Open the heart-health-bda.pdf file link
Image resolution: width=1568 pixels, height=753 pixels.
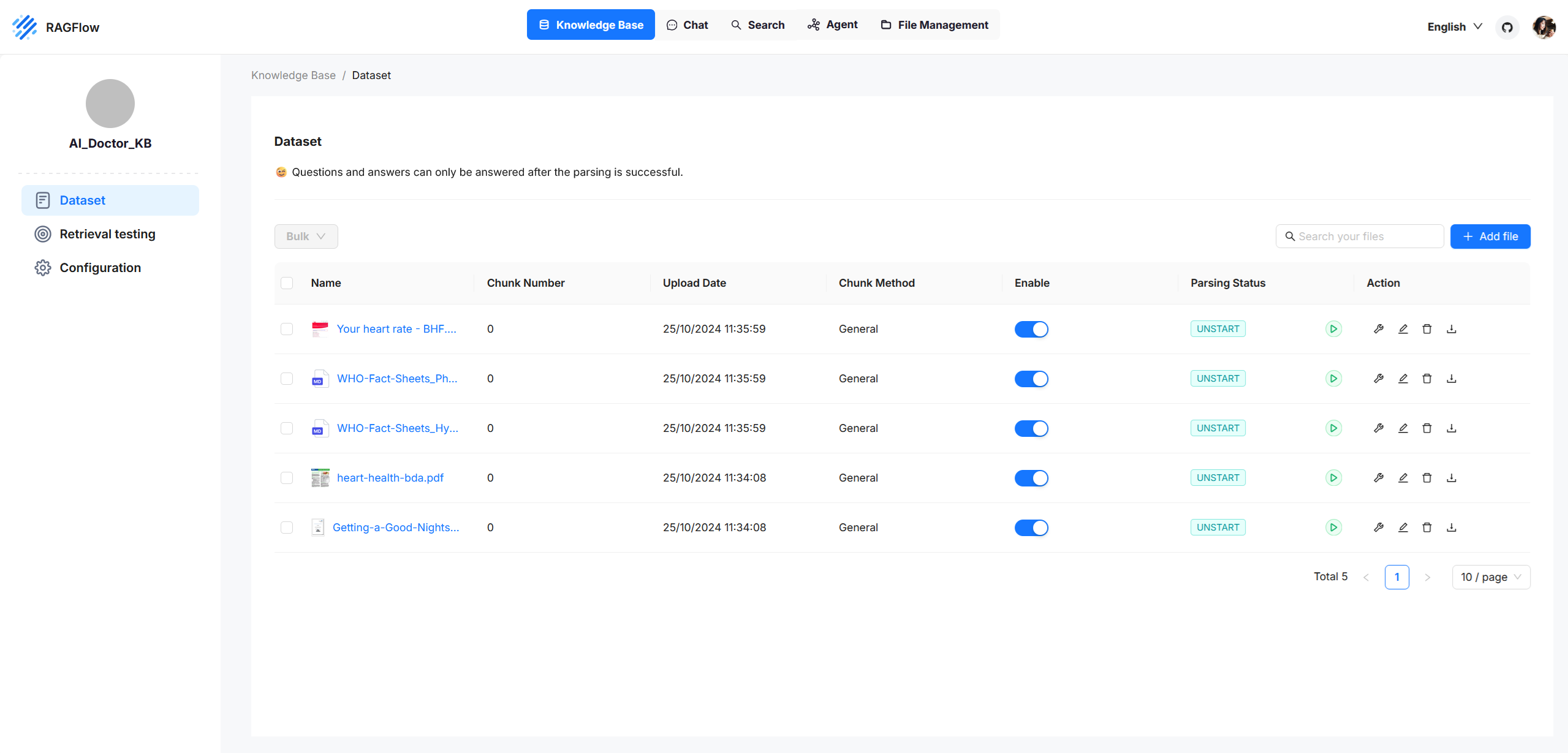pos(390,478)
